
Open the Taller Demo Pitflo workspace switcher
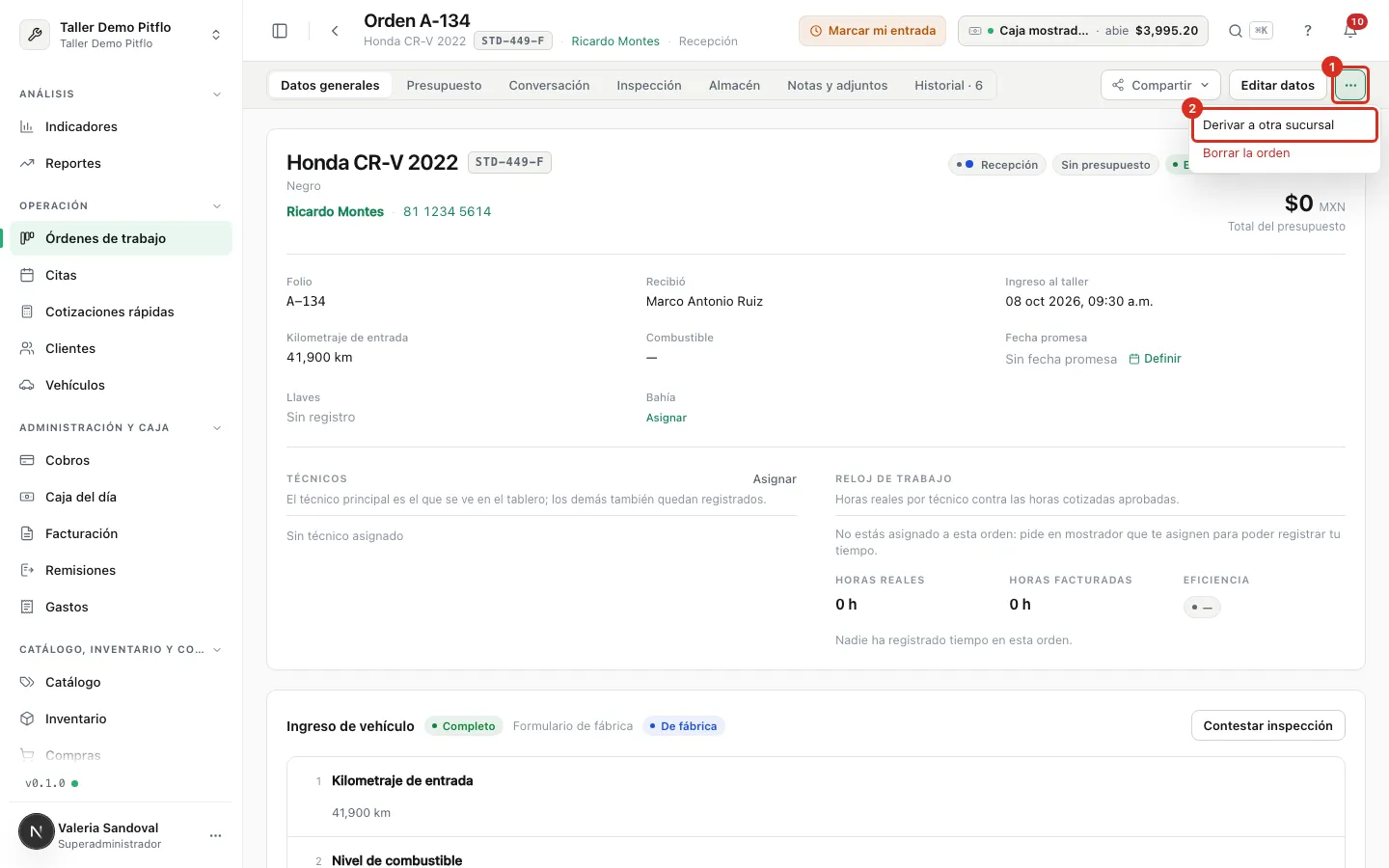point(121,35)
